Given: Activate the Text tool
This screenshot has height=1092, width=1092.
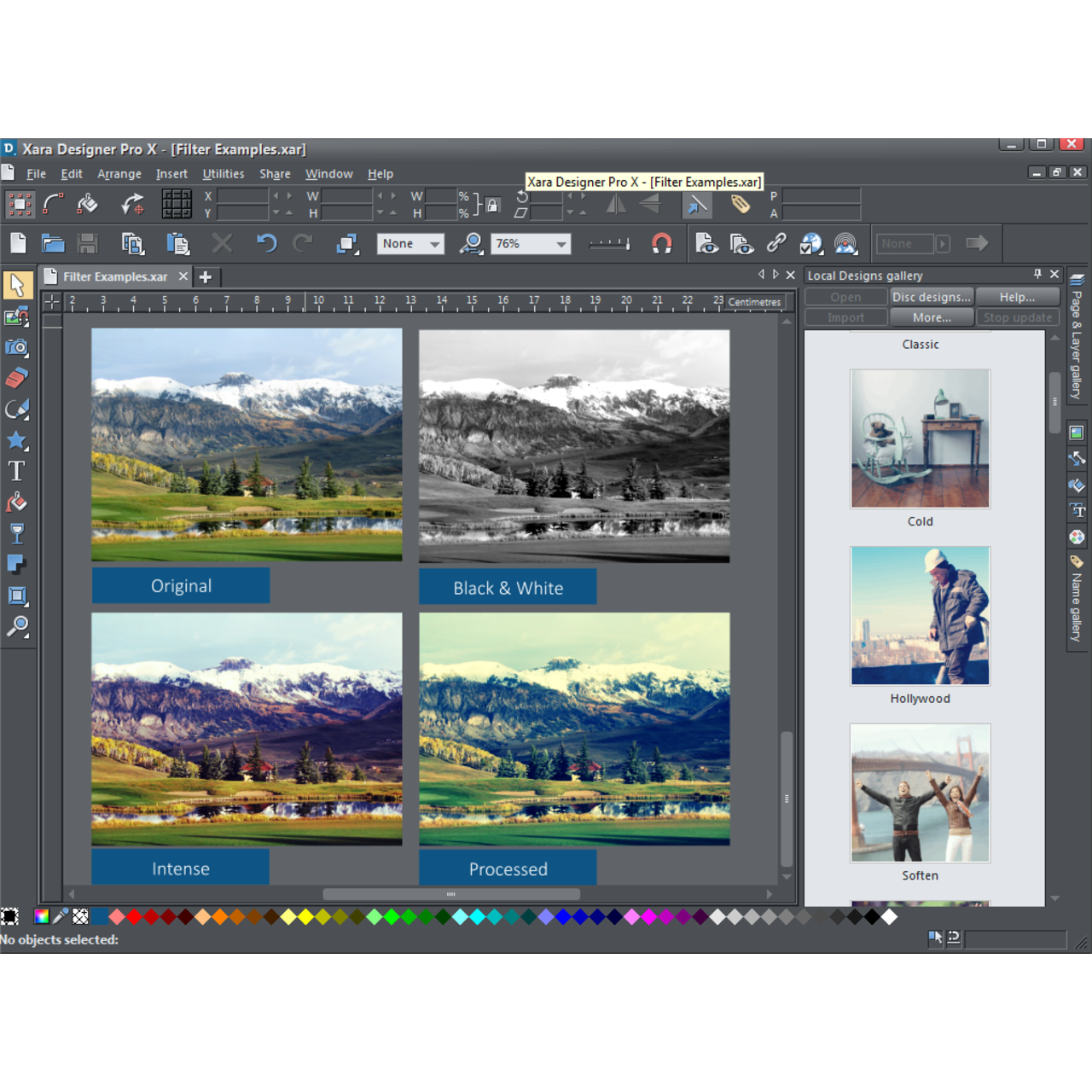Looking at the screenshot, I should pyautogui.click(x=17, y=471).
